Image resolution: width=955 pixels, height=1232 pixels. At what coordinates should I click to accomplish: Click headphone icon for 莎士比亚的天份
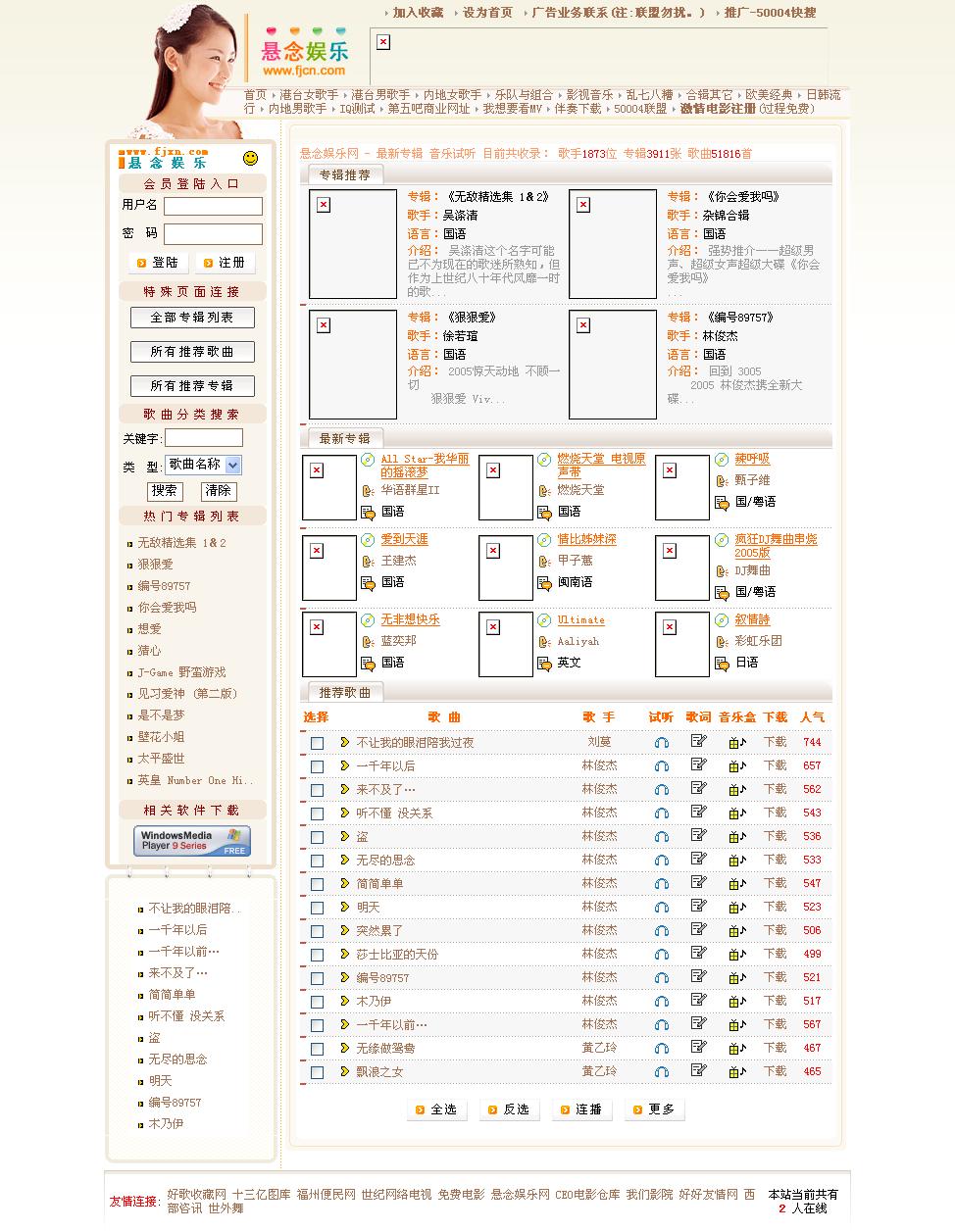point(662,955)
